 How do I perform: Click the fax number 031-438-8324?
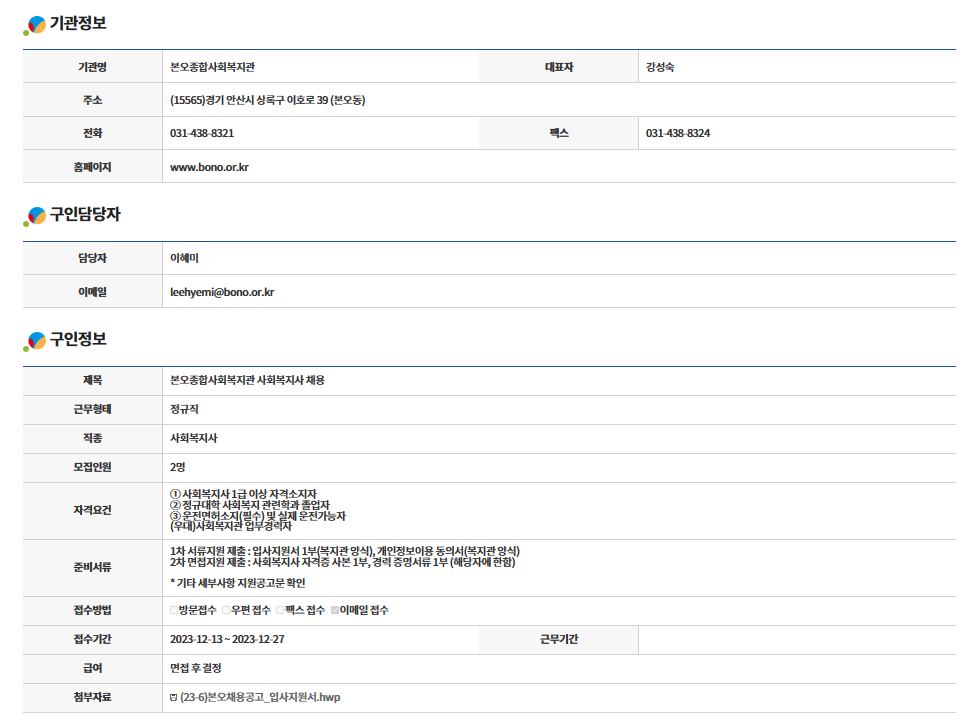point(677,133)
